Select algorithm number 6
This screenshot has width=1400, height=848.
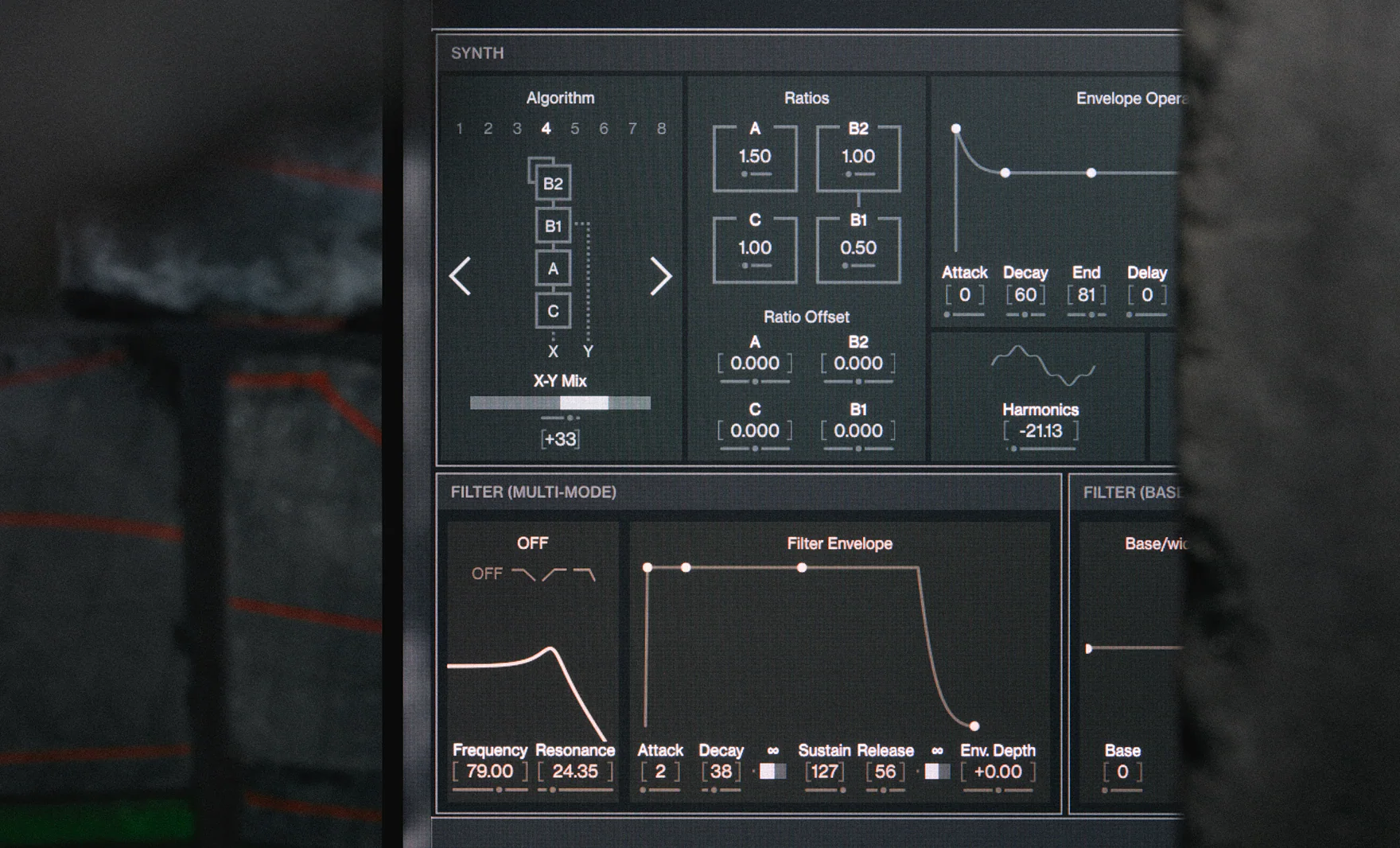(x=604, y=129)
